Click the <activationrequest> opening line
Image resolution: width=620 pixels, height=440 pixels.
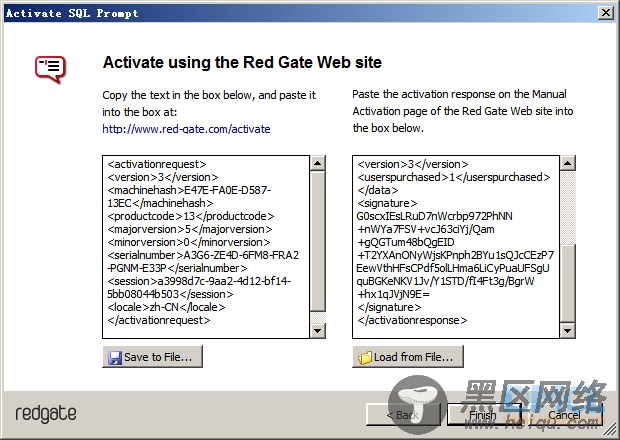[x=157, y=164]
